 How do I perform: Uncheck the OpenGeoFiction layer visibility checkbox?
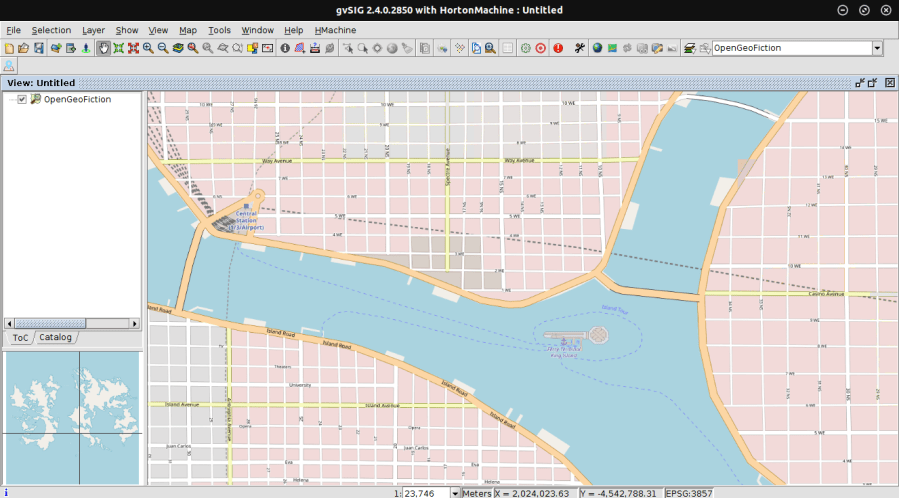22,99
